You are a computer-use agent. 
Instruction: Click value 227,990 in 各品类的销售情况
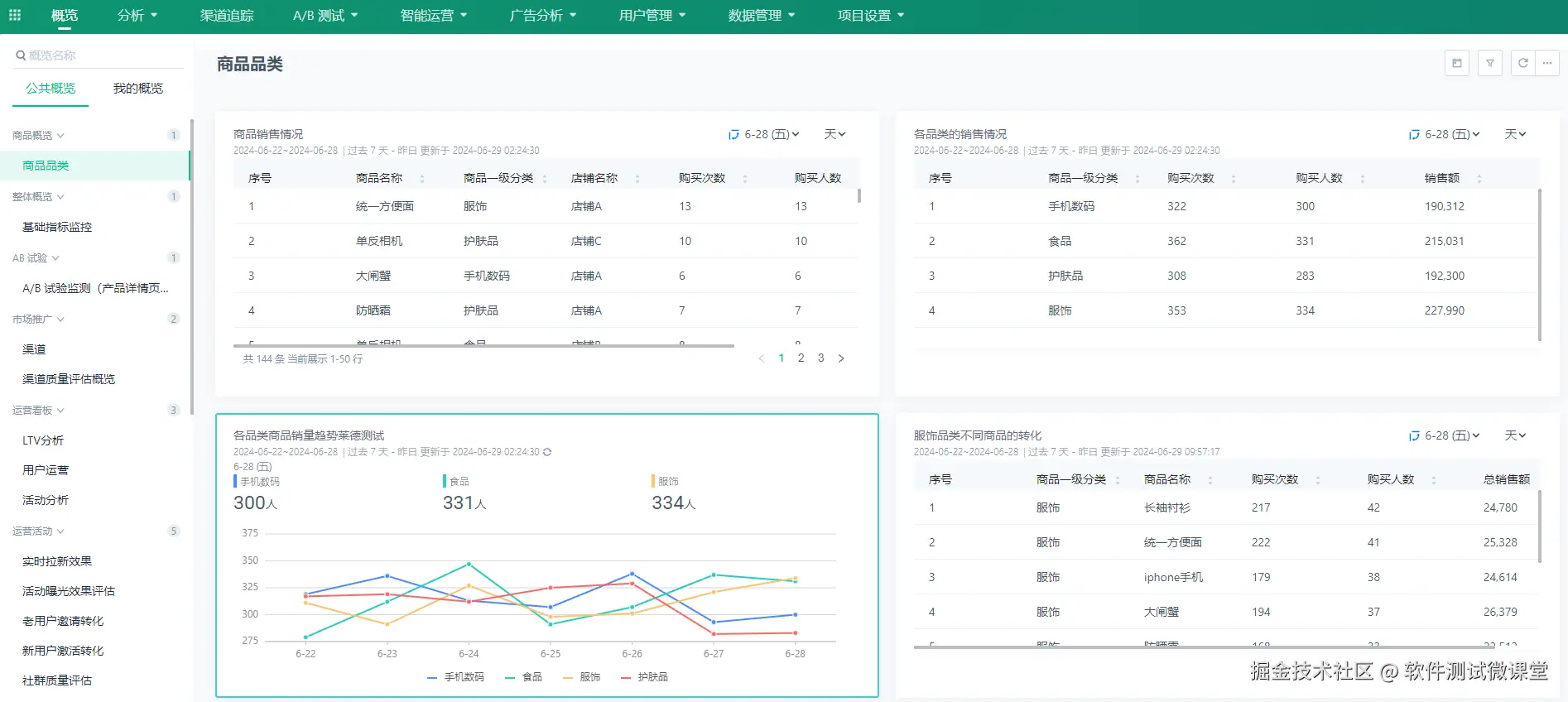pos(1445,310)
